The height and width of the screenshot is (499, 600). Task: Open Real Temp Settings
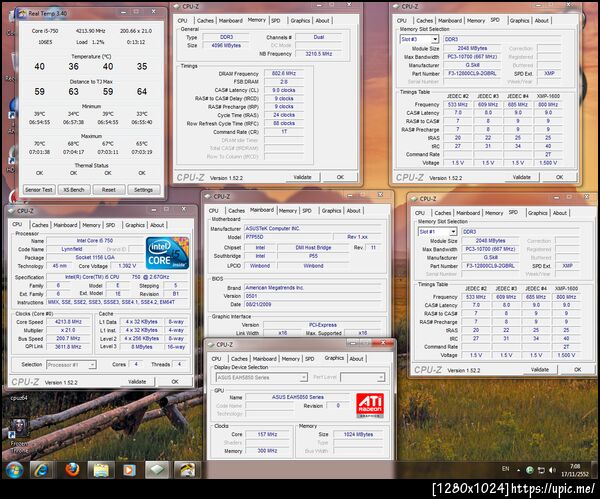click(143, 190)
